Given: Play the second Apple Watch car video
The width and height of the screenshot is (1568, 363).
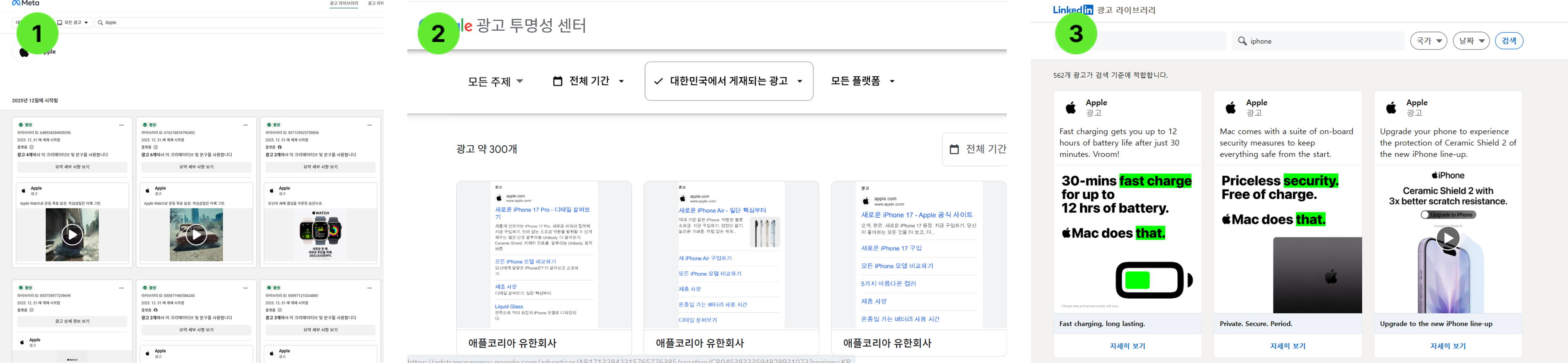Looking at the screenshot, I should coord(196,234).
